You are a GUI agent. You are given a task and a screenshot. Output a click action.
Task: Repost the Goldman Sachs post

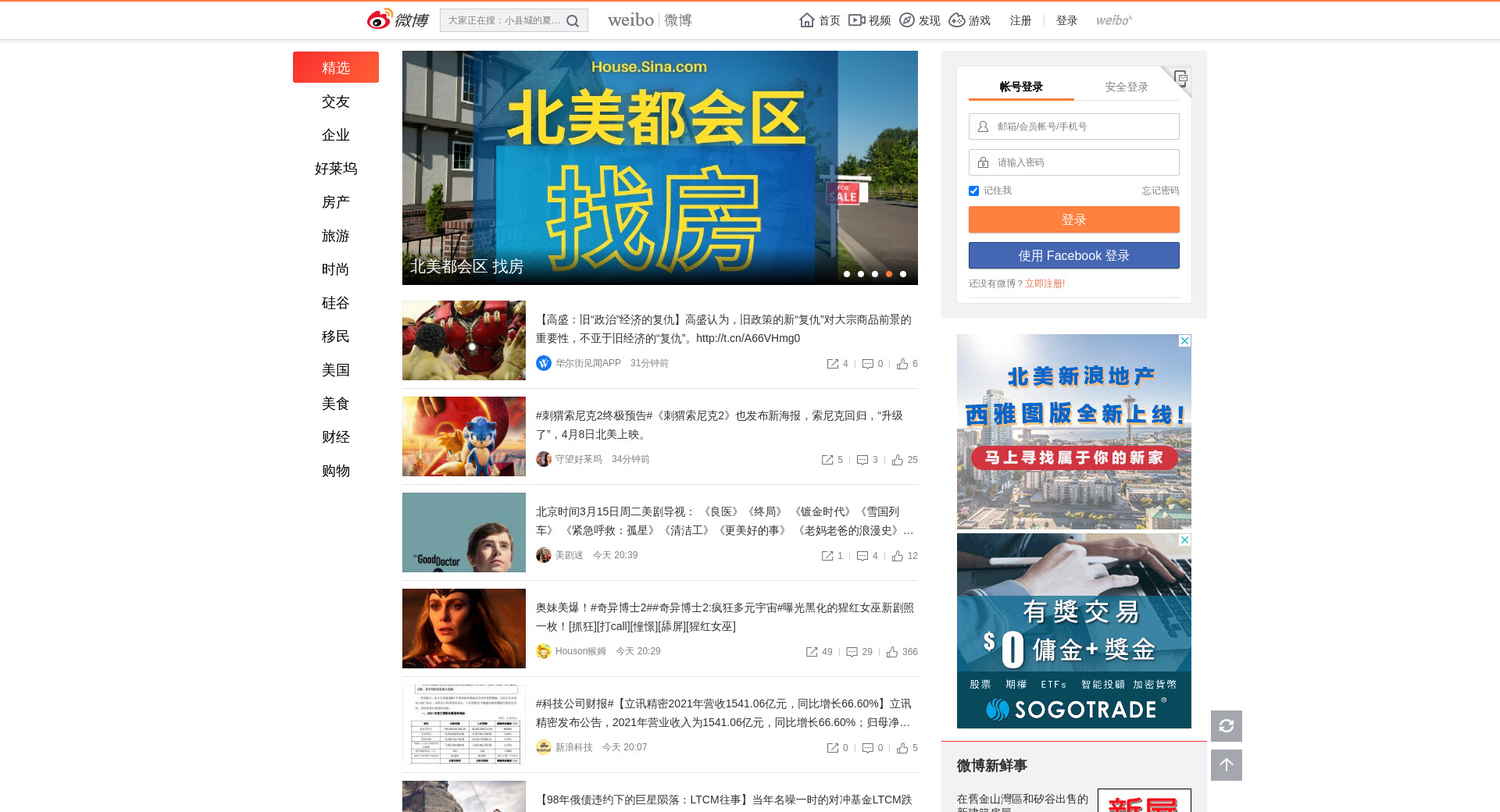[833, 364]
